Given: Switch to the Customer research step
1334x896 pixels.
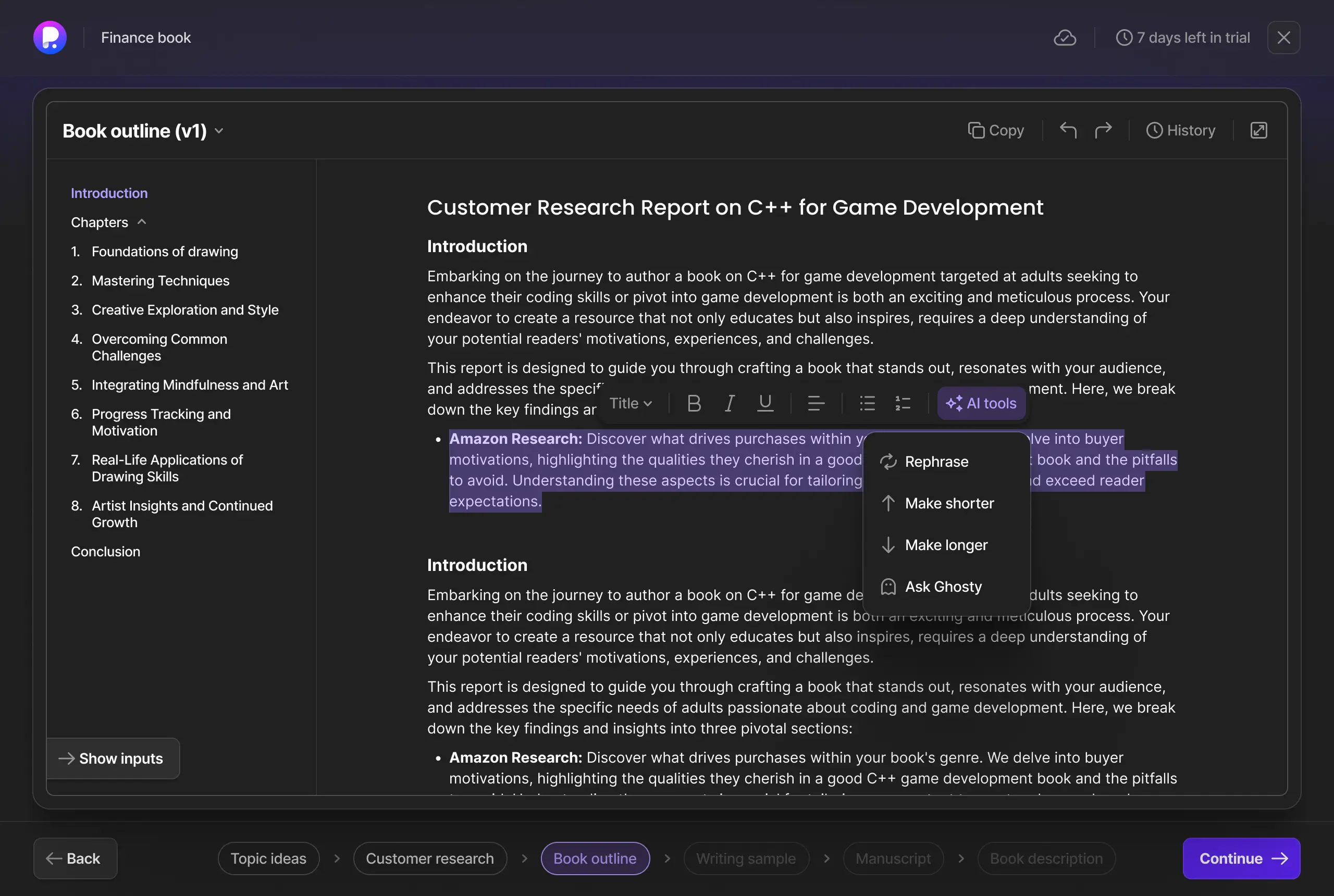Looking at the screenshot, I should click(430, 858).
